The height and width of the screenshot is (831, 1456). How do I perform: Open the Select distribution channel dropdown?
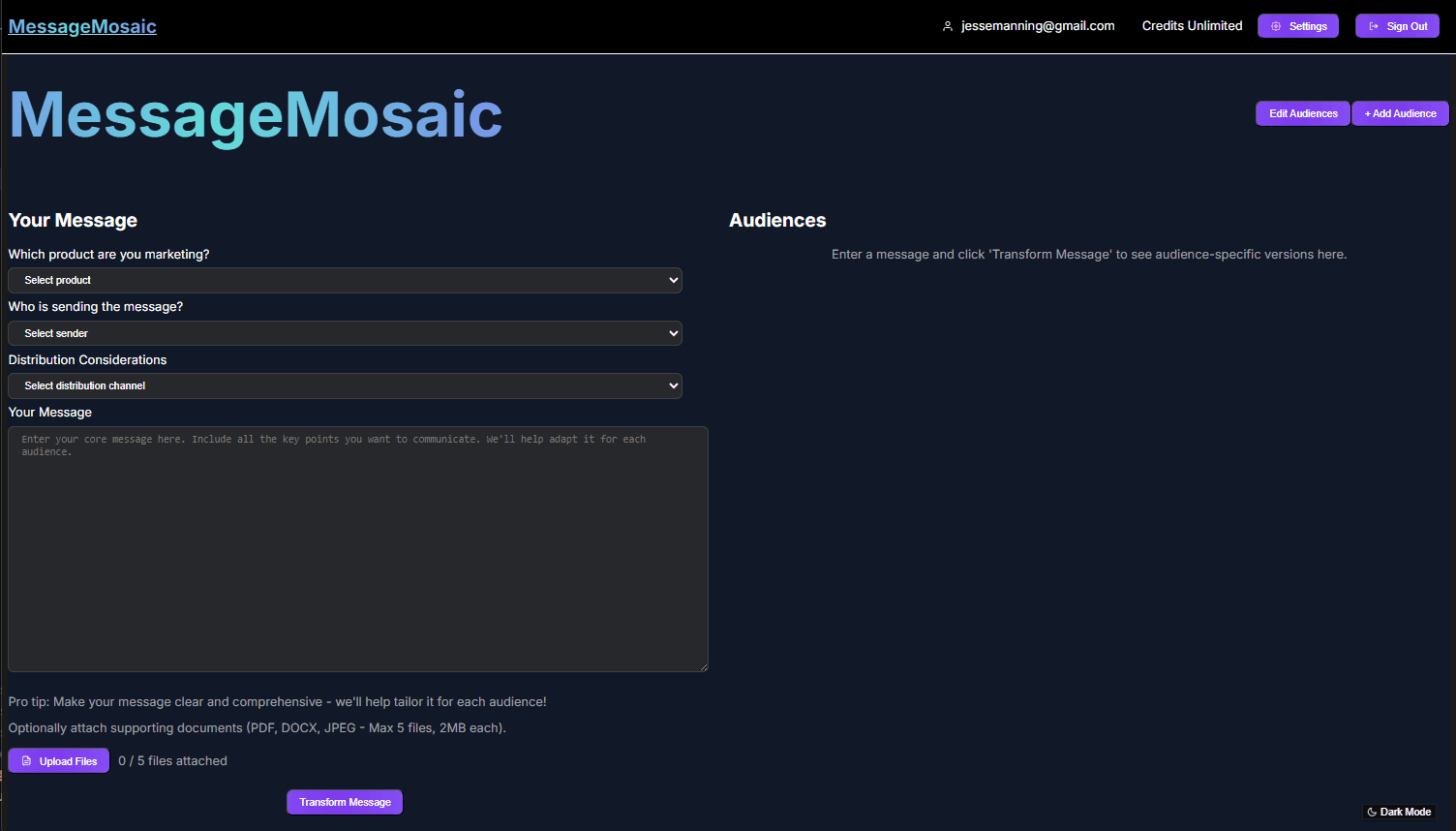point(344,385)
